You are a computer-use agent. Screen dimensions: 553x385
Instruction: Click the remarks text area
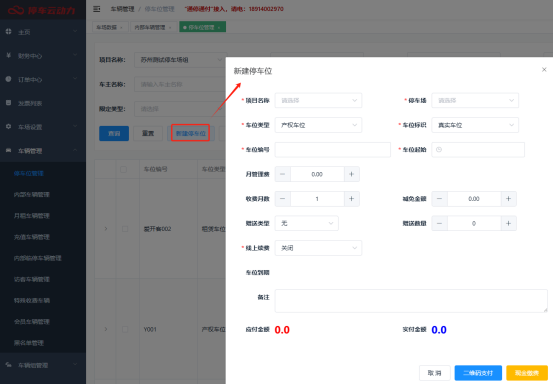[x=411, y=301]
